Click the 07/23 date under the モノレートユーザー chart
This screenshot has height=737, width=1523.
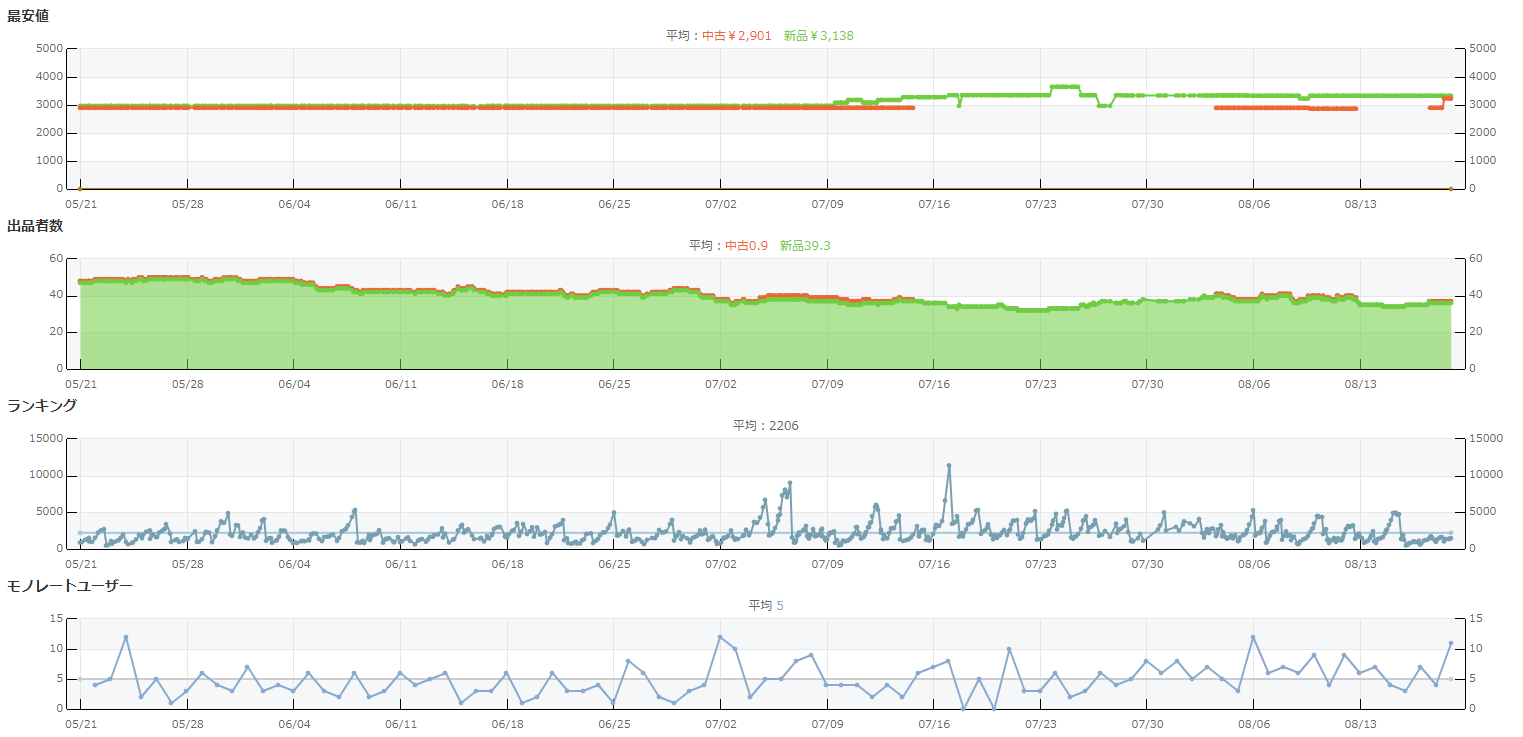[1040, 724]
